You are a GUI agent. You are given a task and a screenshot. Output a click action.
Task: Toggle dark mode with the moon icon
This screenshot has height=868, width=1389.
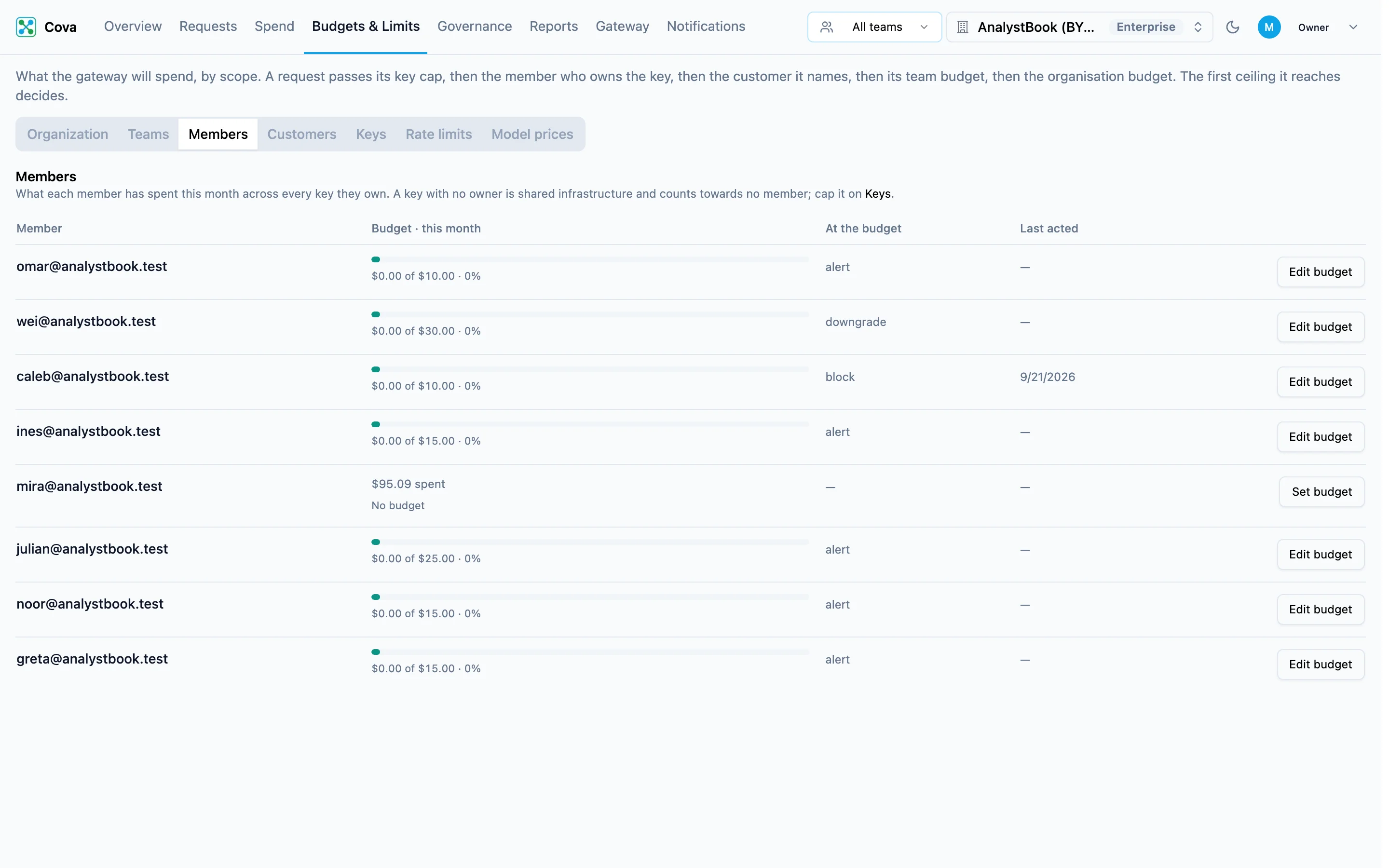point(1232,27)
